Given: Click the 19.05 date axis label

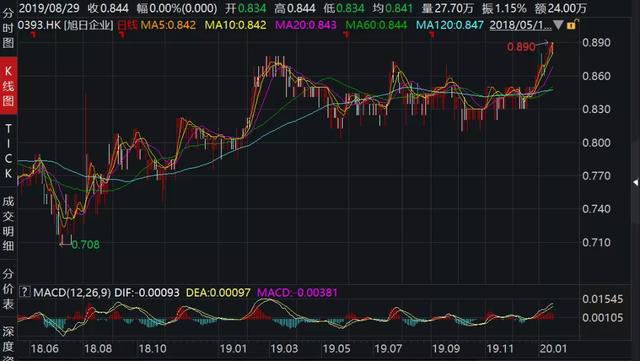Looking at the screenshot, I should pos(336,349).
